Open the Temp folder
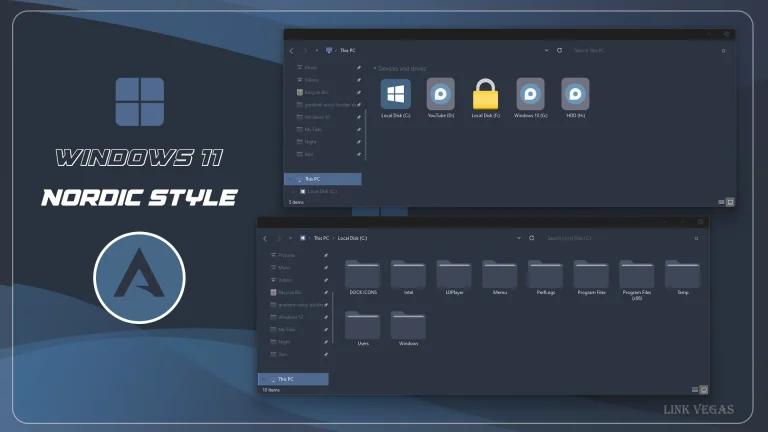 (x=683, y=277)
